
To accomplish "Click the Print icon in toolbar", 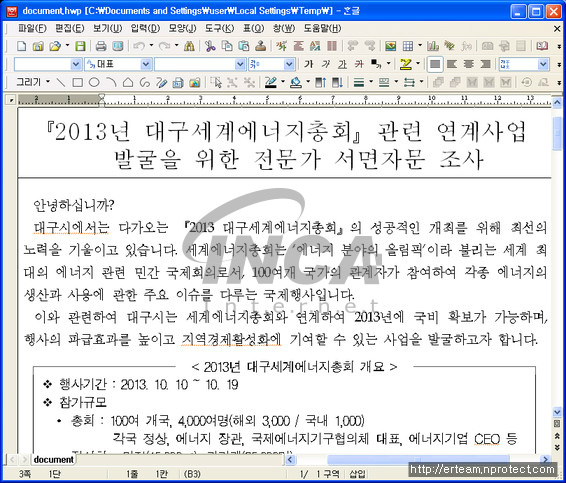I will [101, 46].
